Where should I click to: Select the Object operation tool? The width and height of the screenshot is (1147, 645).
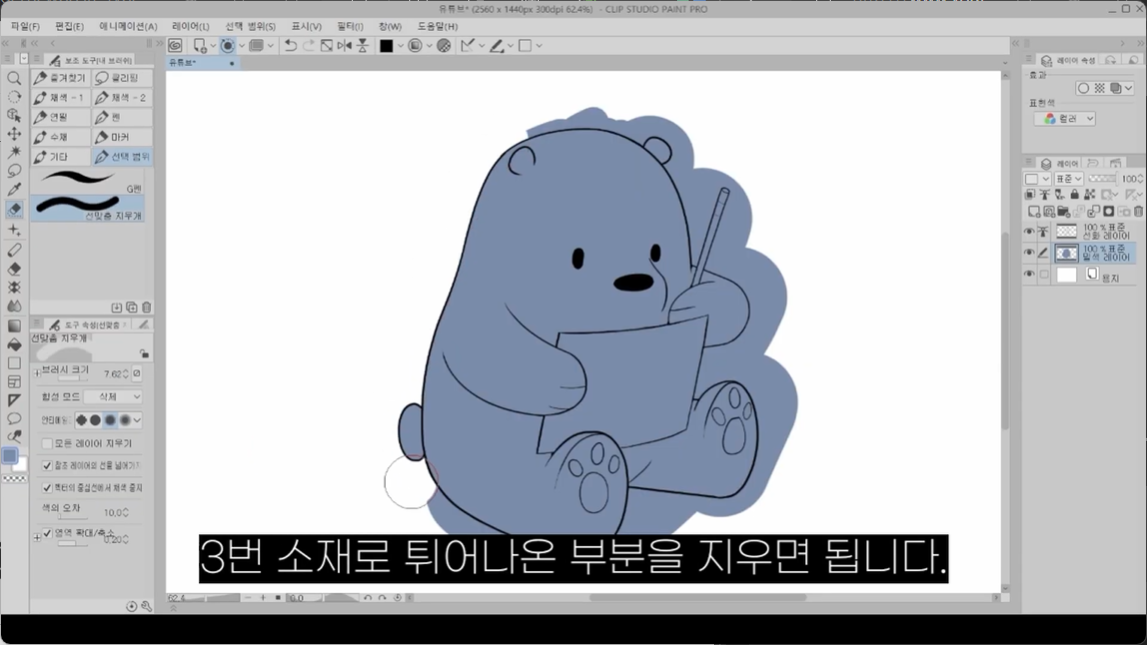(x=14, y=116)
